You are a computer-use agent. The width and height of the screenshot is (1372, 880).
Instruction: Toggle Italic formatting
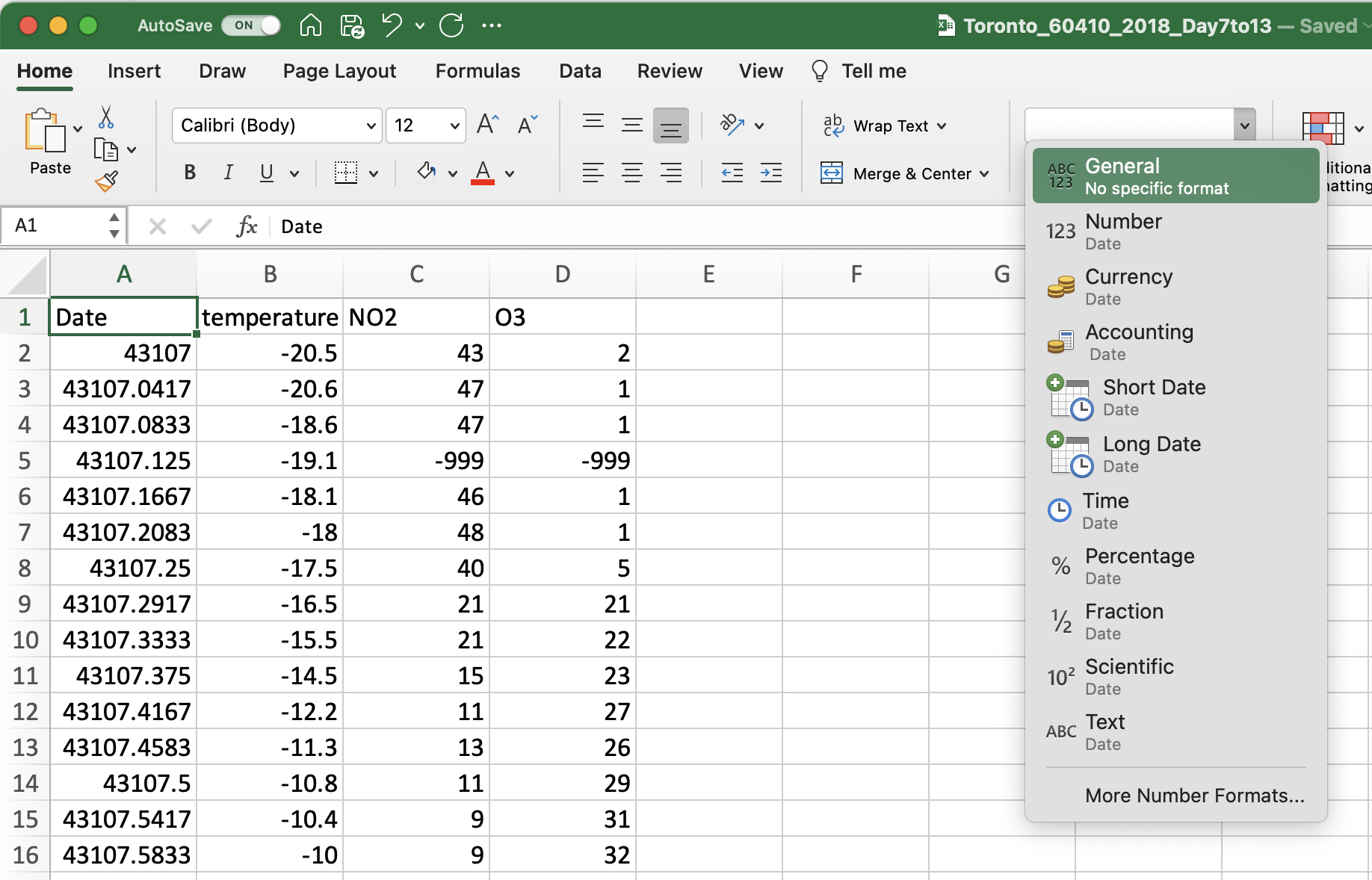coord(228,173)
